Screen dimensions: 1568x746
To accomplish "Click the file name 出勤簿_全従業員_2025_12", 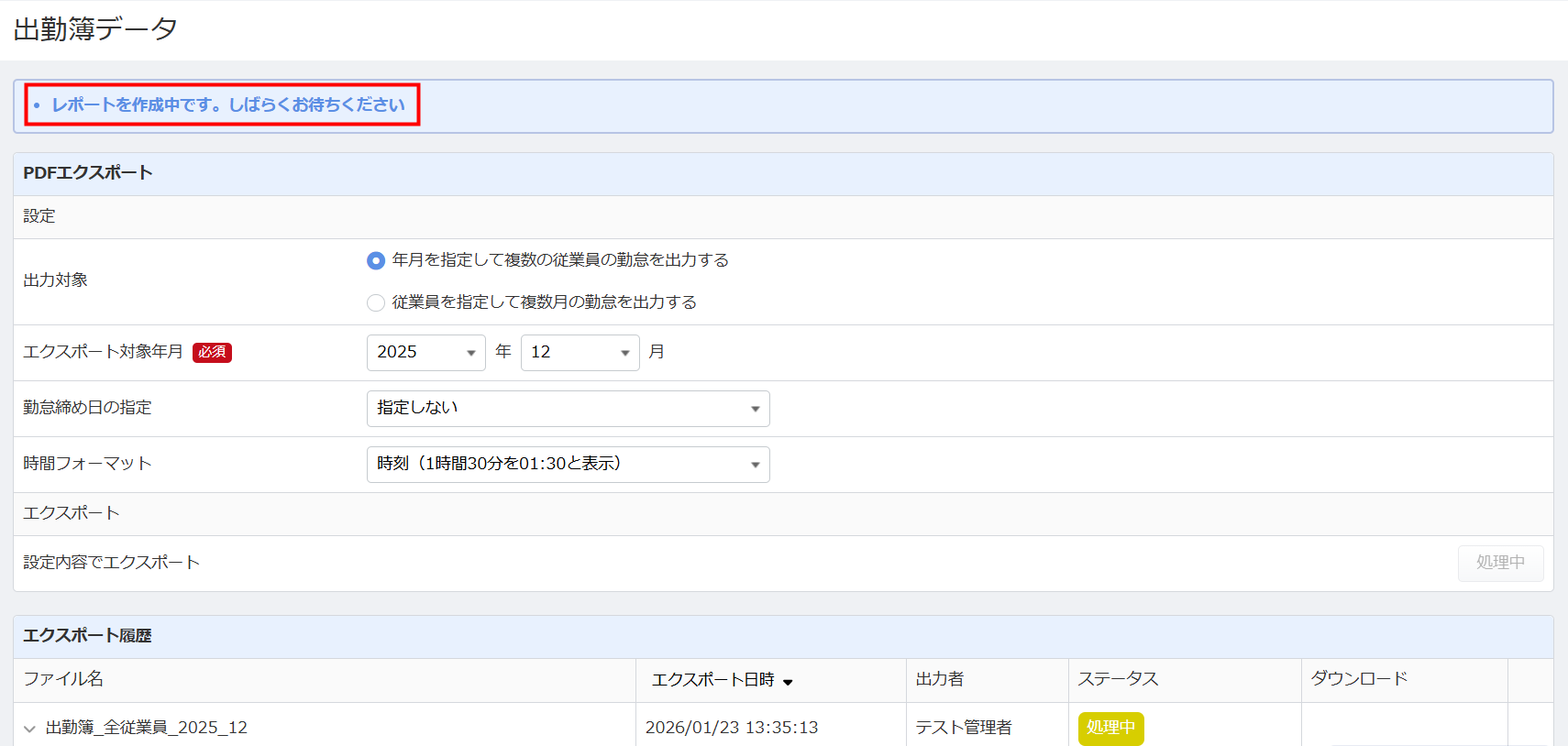I will [147, 728].
